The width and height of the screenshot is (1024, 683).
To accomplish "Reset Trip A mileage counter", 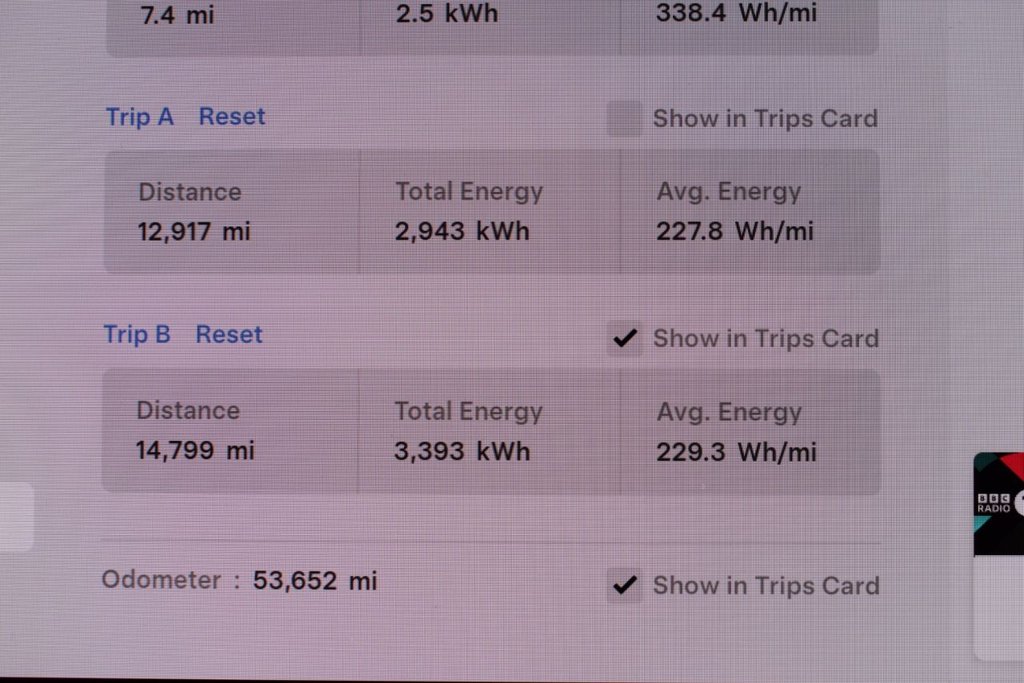I will coord(231,116).
